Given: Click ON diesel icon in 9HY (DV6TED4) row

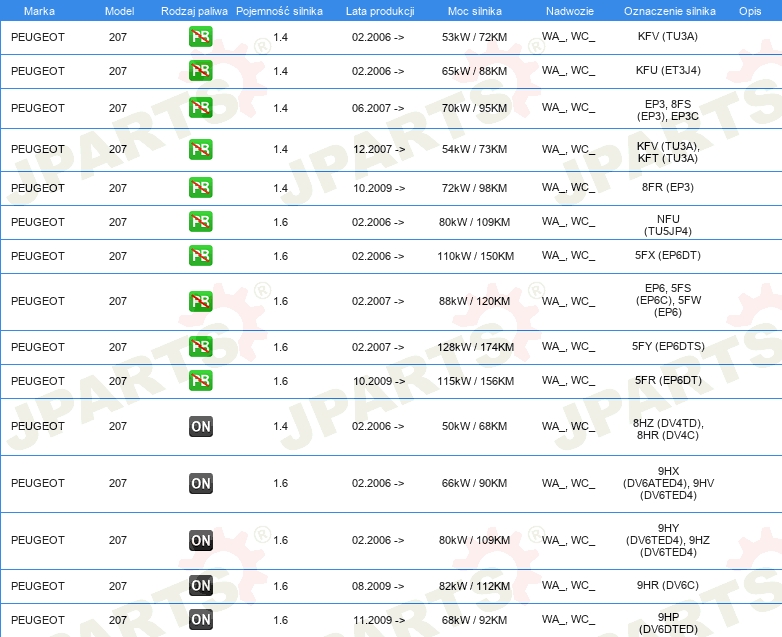Looking at the screenshot, I should tap(200, 540).
